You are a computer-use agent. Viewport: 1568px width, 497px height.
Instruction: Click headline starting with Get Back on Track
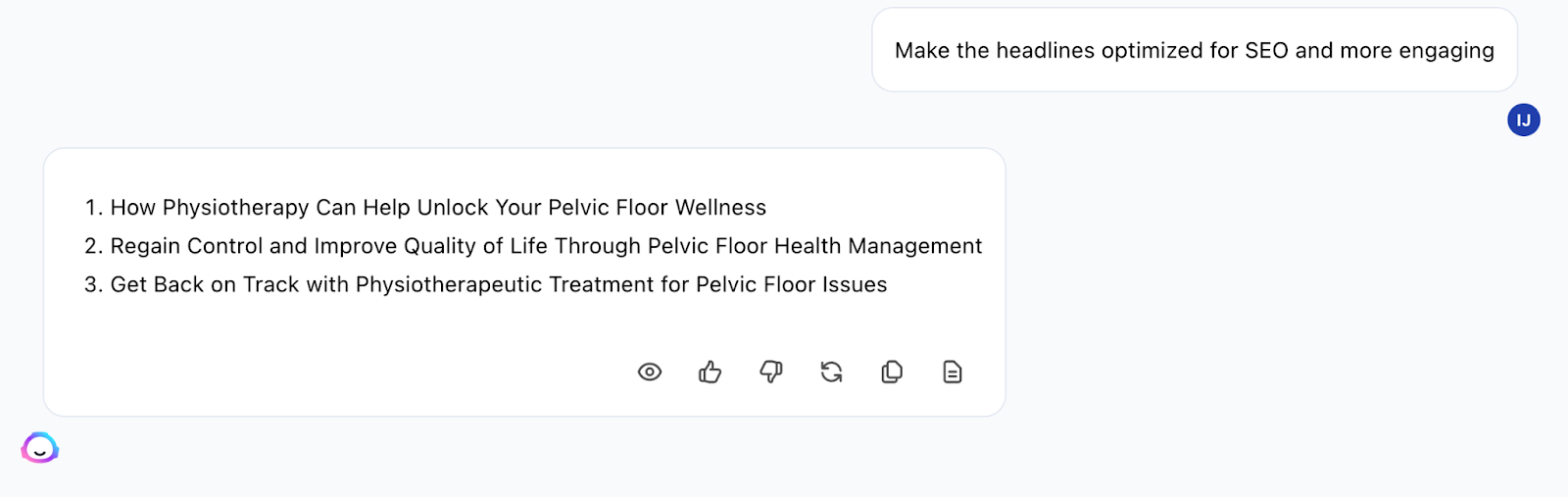click(498, 285)
